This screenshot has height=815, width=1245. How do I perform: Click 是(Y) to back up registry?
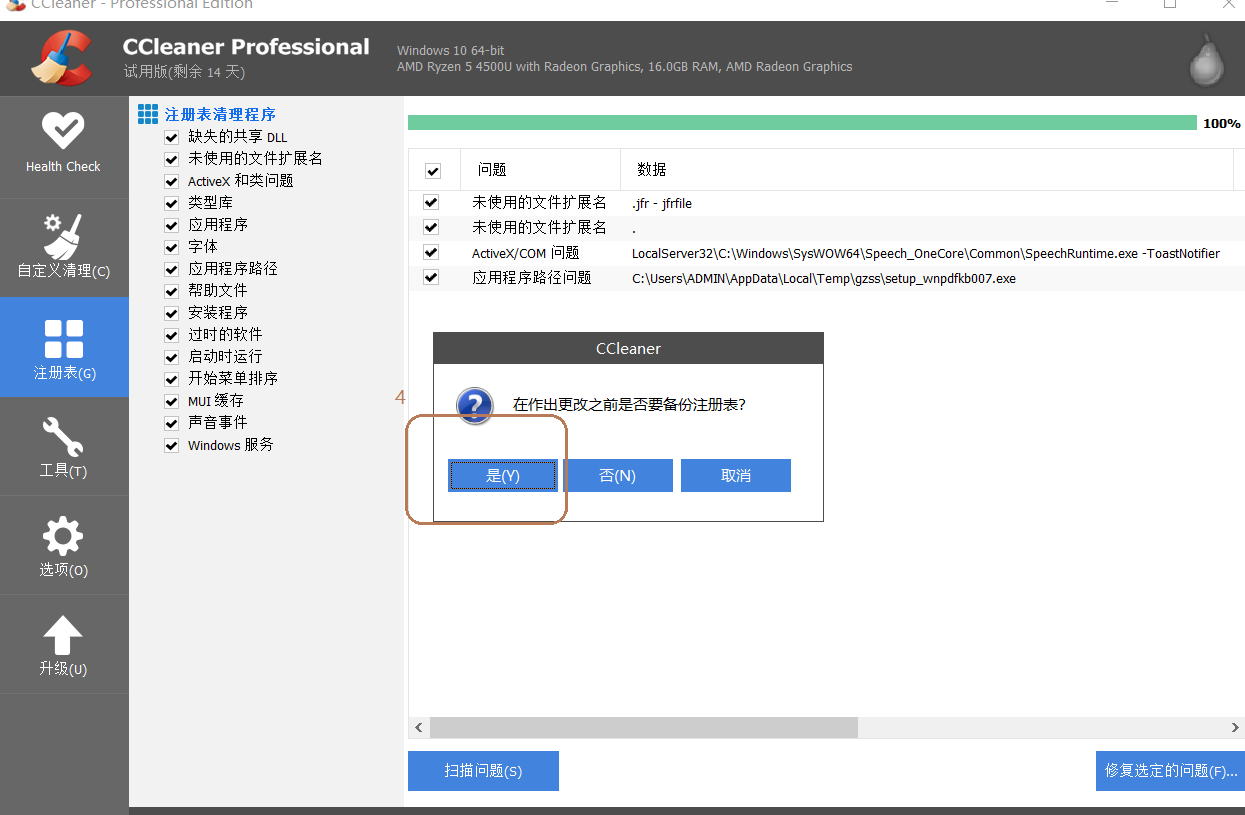(503, 476)
